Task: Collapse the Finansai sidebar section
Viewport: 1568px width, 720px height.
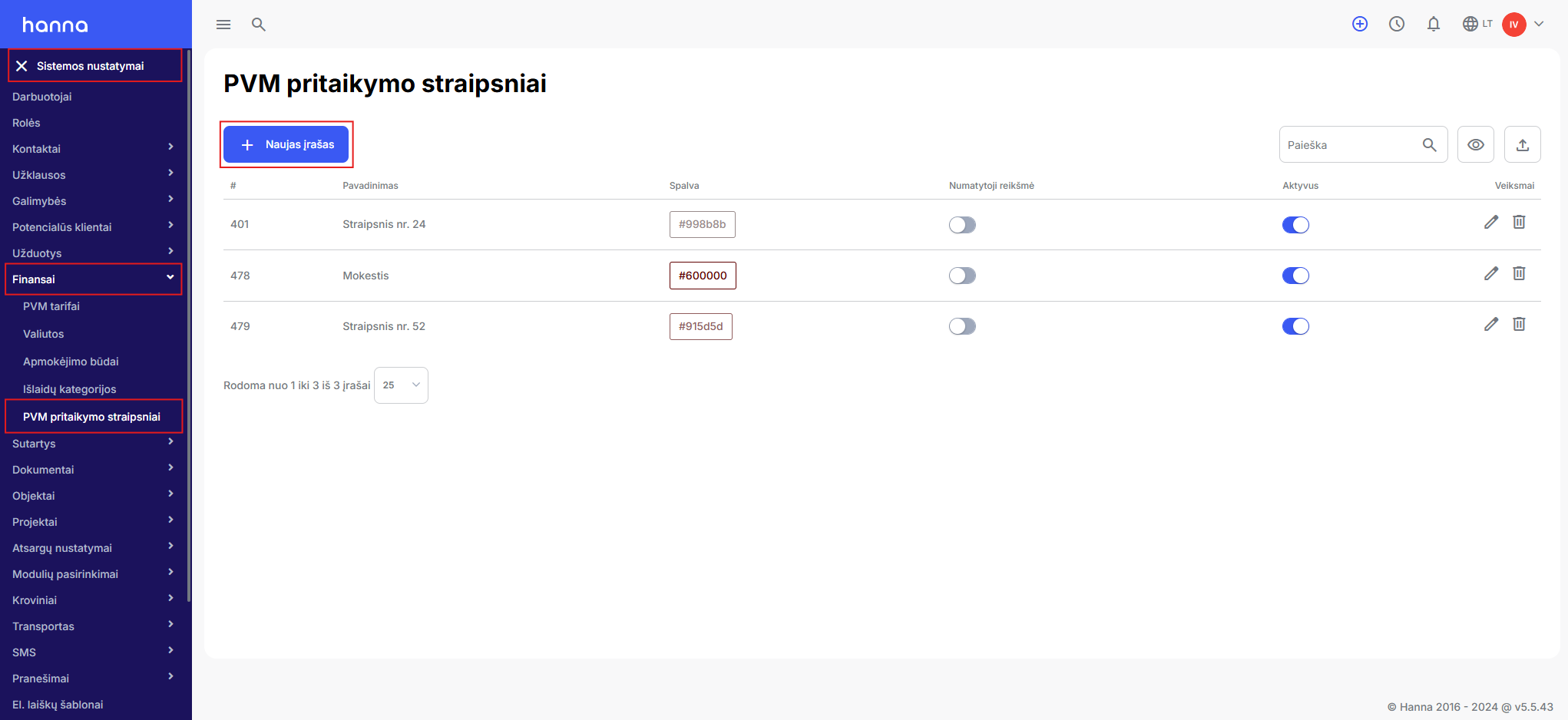Action: tap(94, 279)
